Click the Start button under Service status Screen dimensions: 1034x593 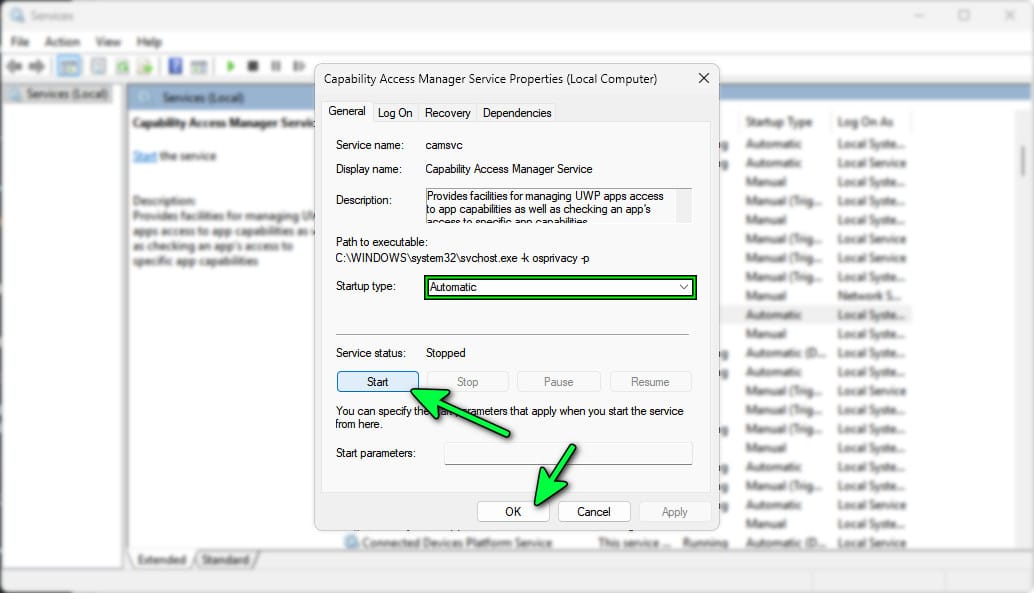[x=378, y=382]
